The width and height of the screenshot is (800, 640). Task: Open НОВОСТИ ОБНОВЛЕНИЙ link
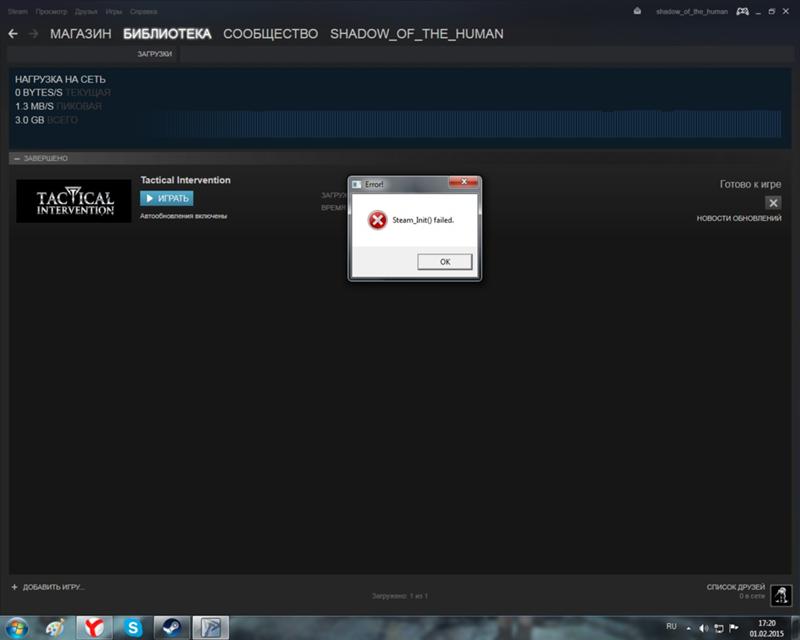pyautogui.click(x=739, y=218)
